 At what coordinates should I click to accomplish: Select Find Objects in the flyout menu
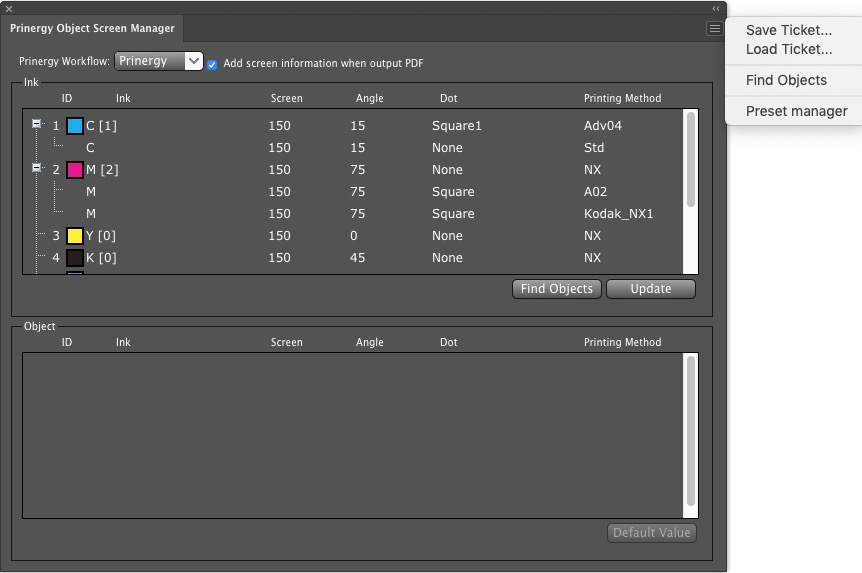coord(786,80)
